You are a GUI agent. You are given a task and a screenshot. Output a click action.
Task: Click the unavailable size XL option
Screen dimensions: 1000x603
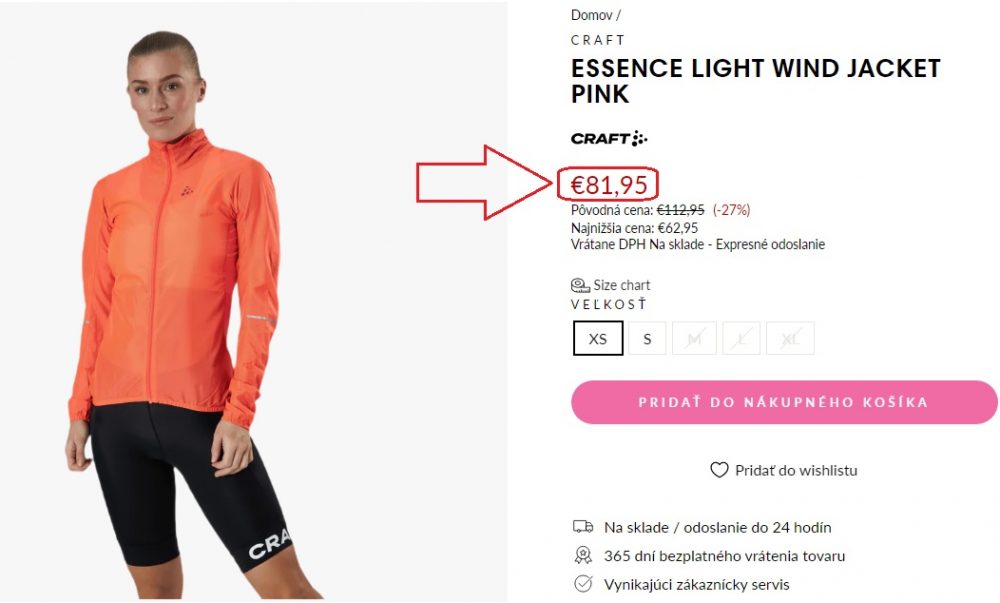point(789,338)
